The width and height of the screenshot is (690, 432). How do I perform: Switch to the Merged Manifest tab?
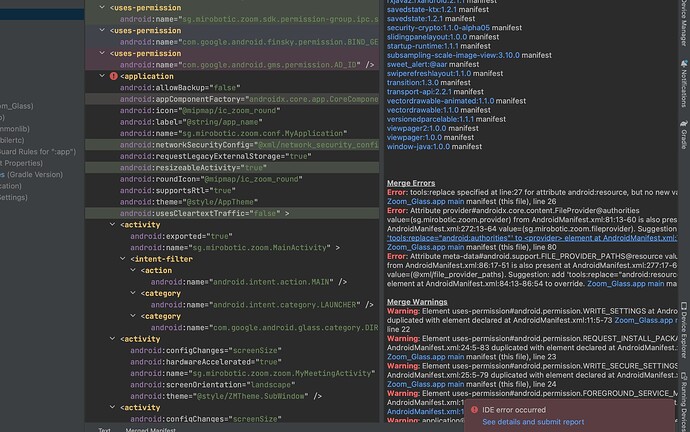click(x=150, y=429)
